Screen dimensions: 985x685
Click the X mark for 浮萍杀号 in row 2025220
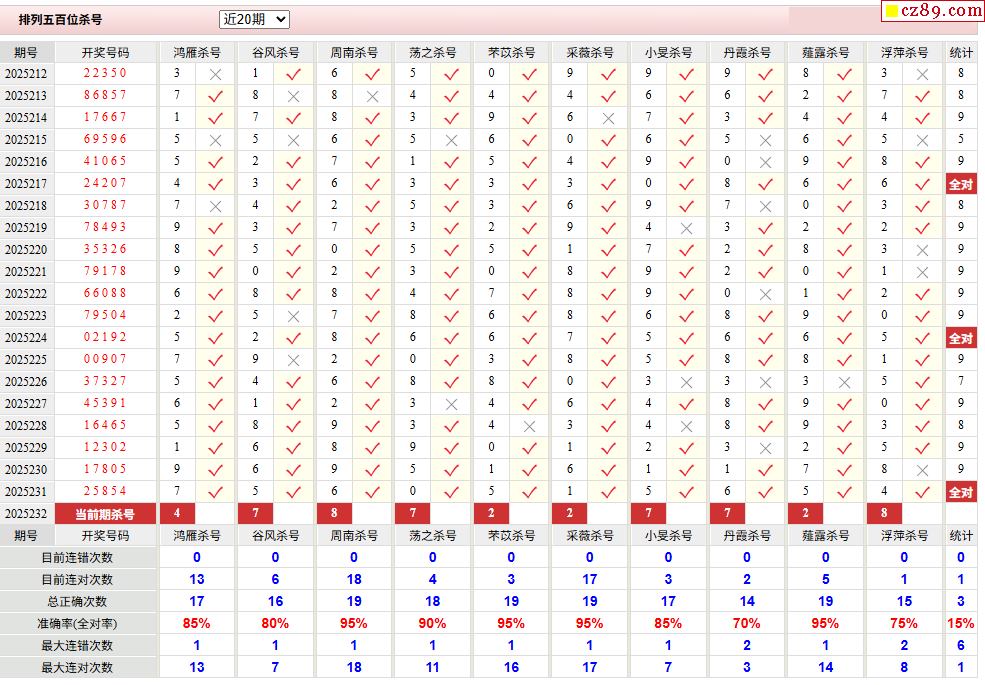[922, 250]
